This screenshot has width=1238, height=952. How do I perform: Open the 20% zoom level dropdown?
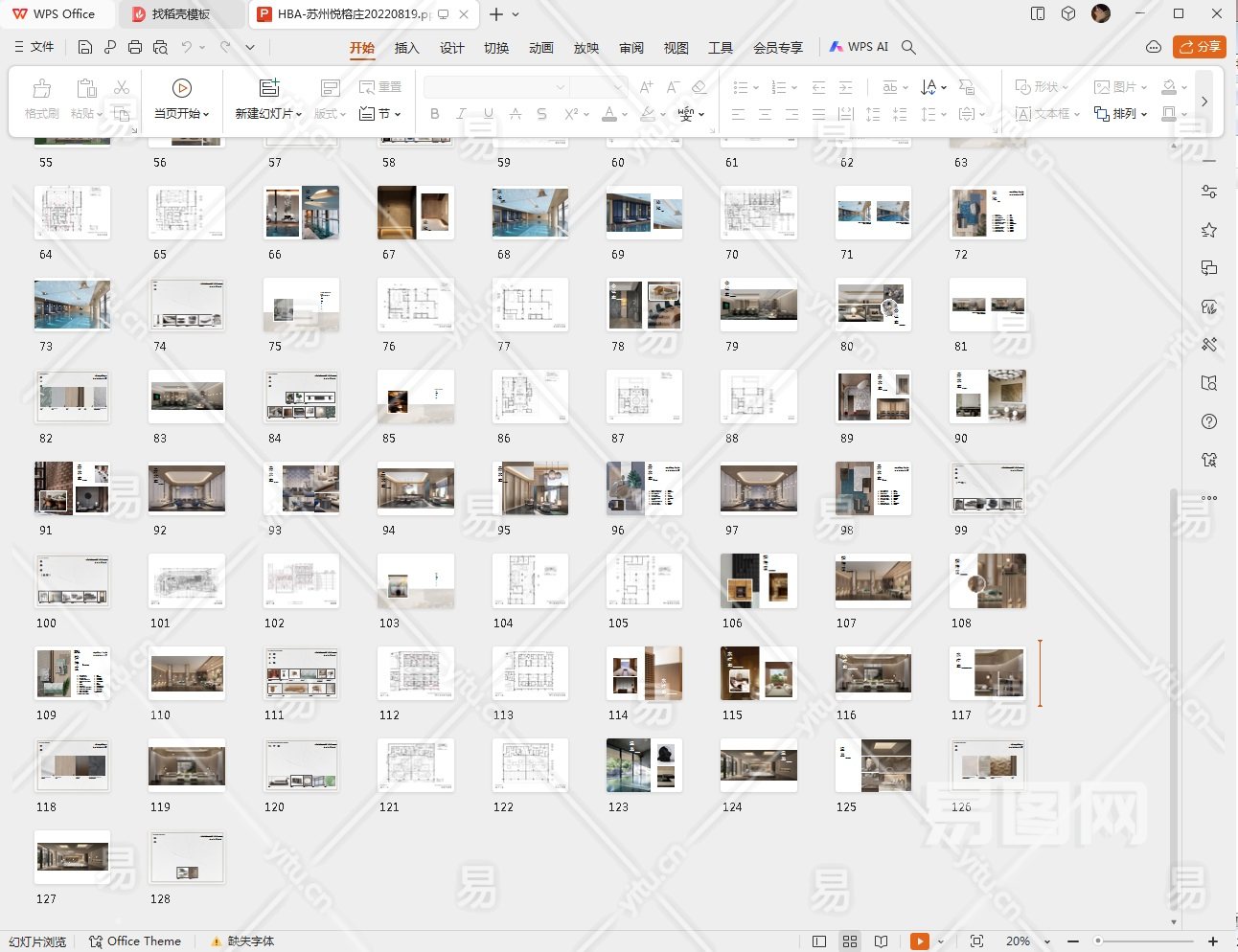pos(1046,941)
